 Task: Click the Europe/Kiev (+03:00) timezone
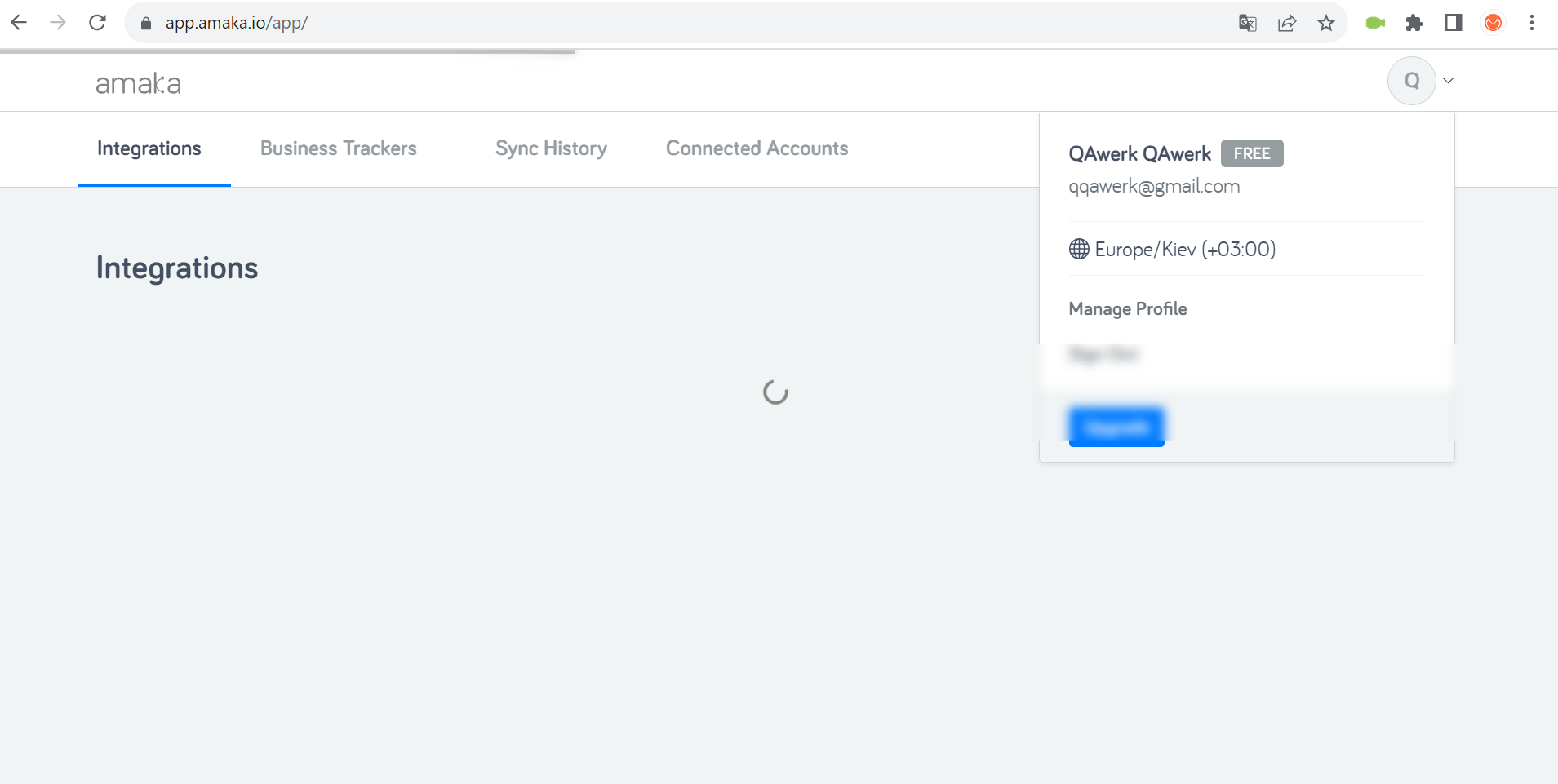(x=1185, y=249)
